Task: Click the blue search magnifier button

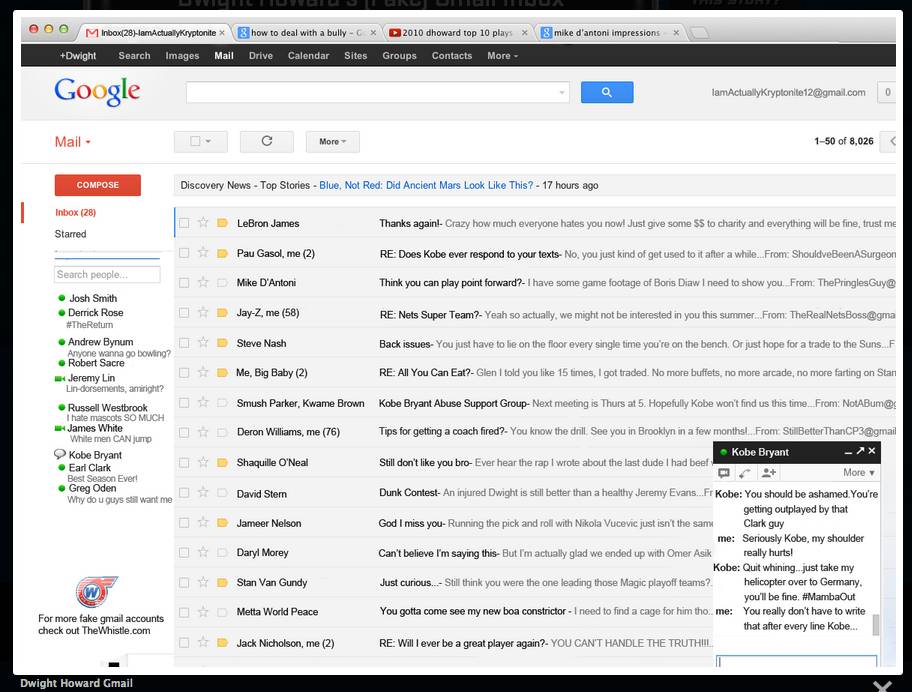Action: click(607, 92)
